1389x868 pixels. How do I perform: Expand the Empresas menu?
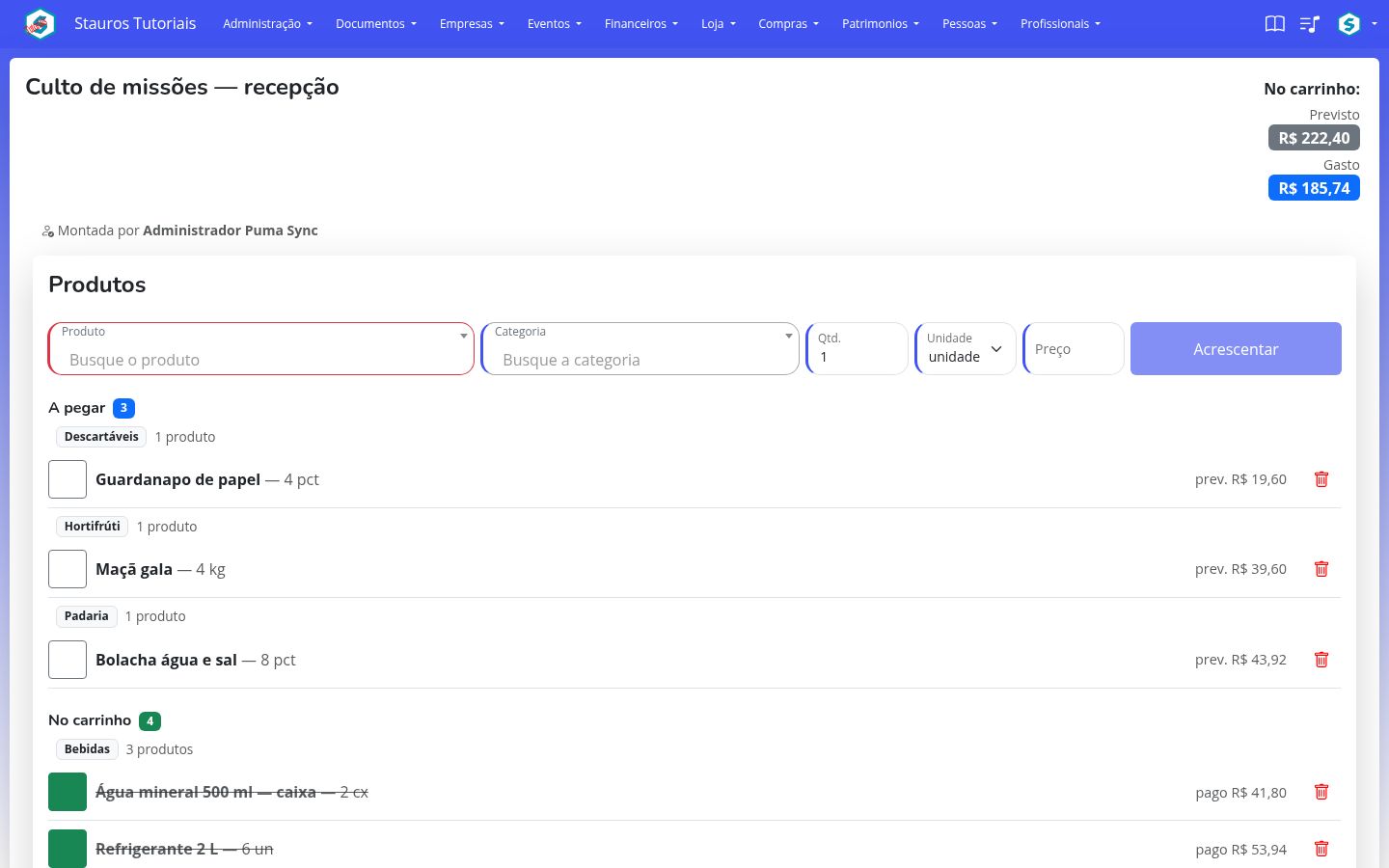472,24
